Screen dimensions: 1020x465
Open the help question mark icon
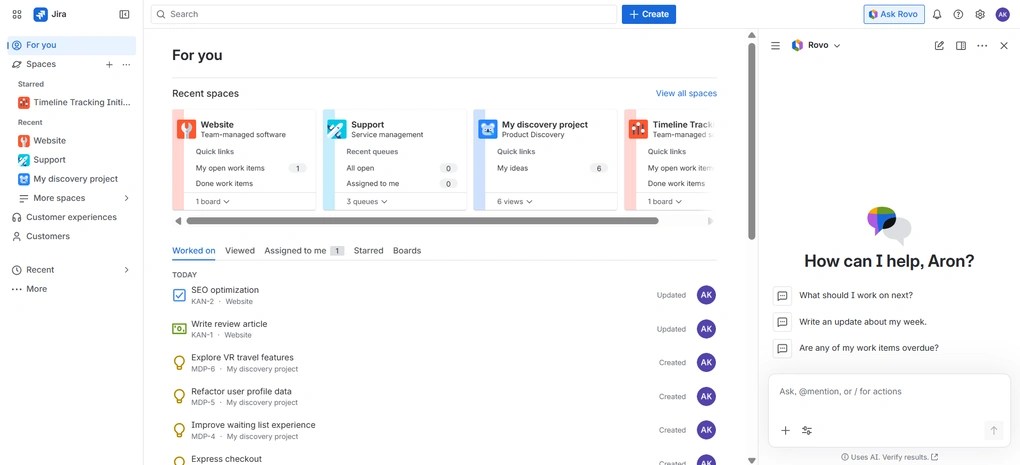[958, 14]
